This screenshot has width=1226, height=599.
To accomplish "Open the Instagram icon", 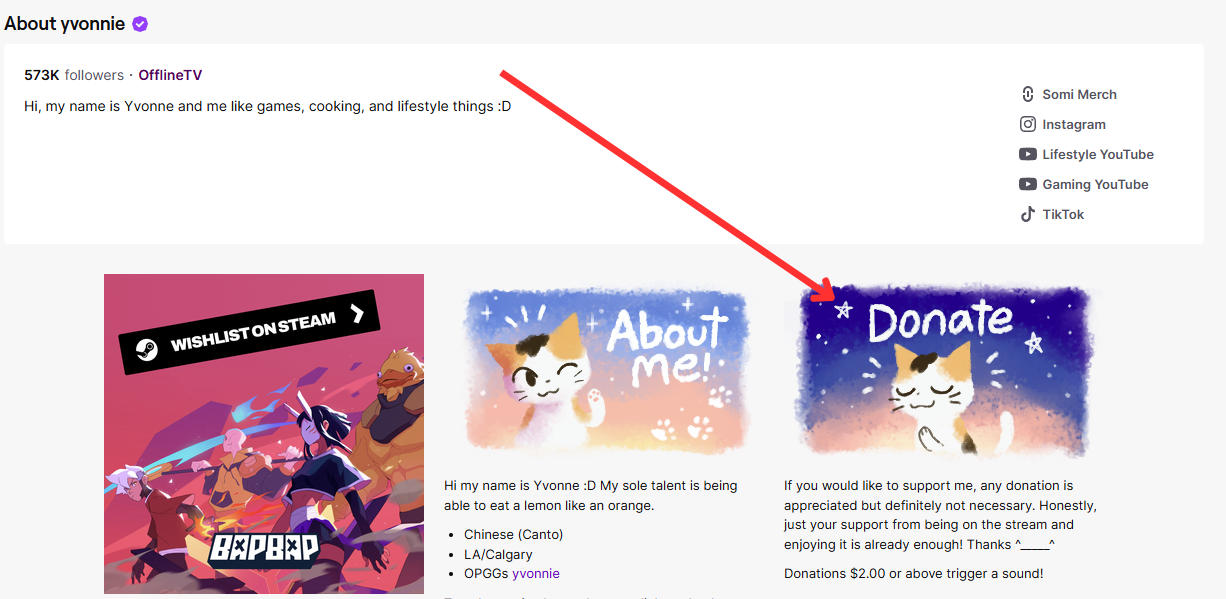I will pyautogui.click(x=1027, y=124).
